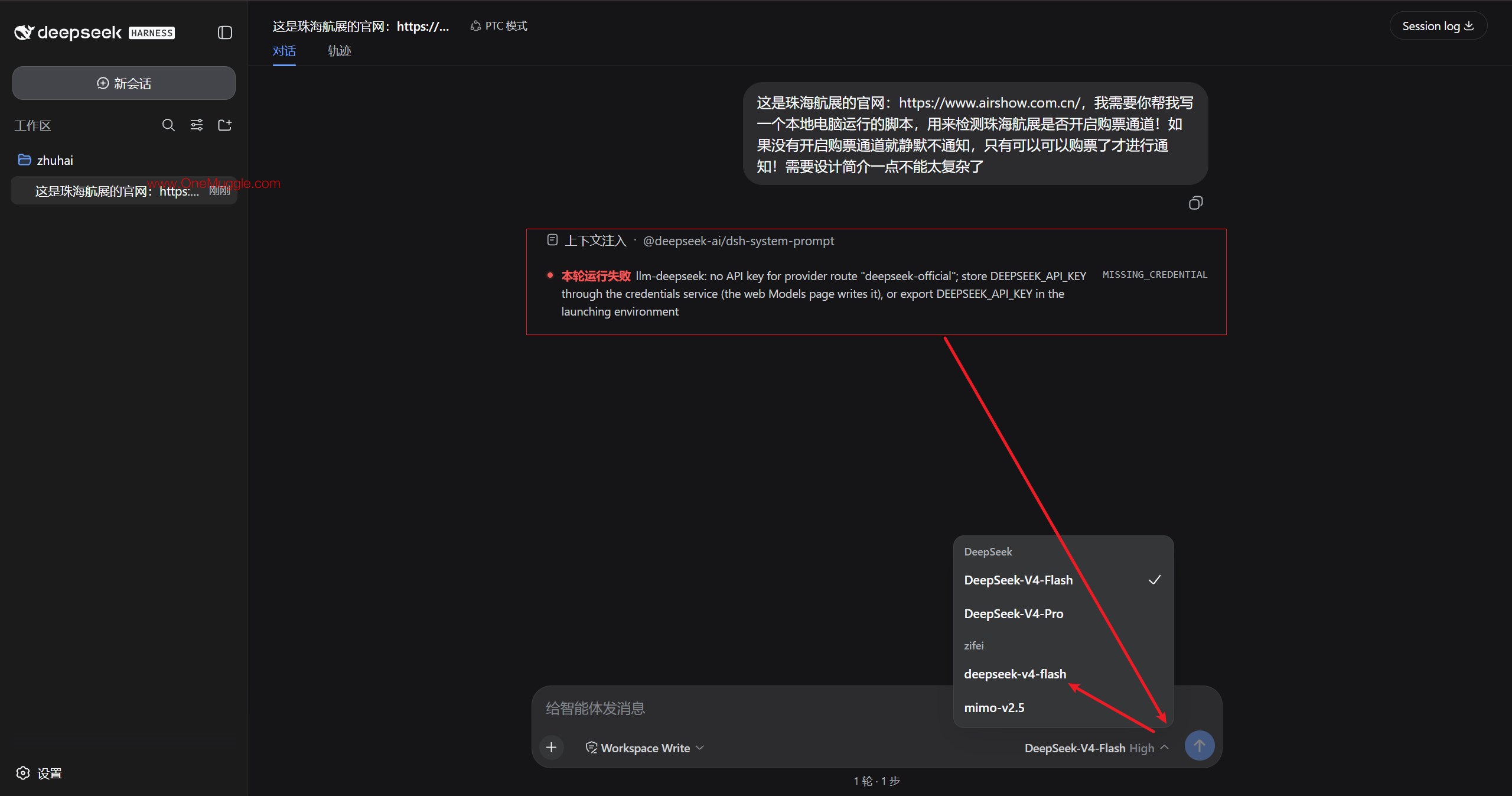Screen dimensions: 1512x796
Task: Copy the user message
Action: (1195, 203)
